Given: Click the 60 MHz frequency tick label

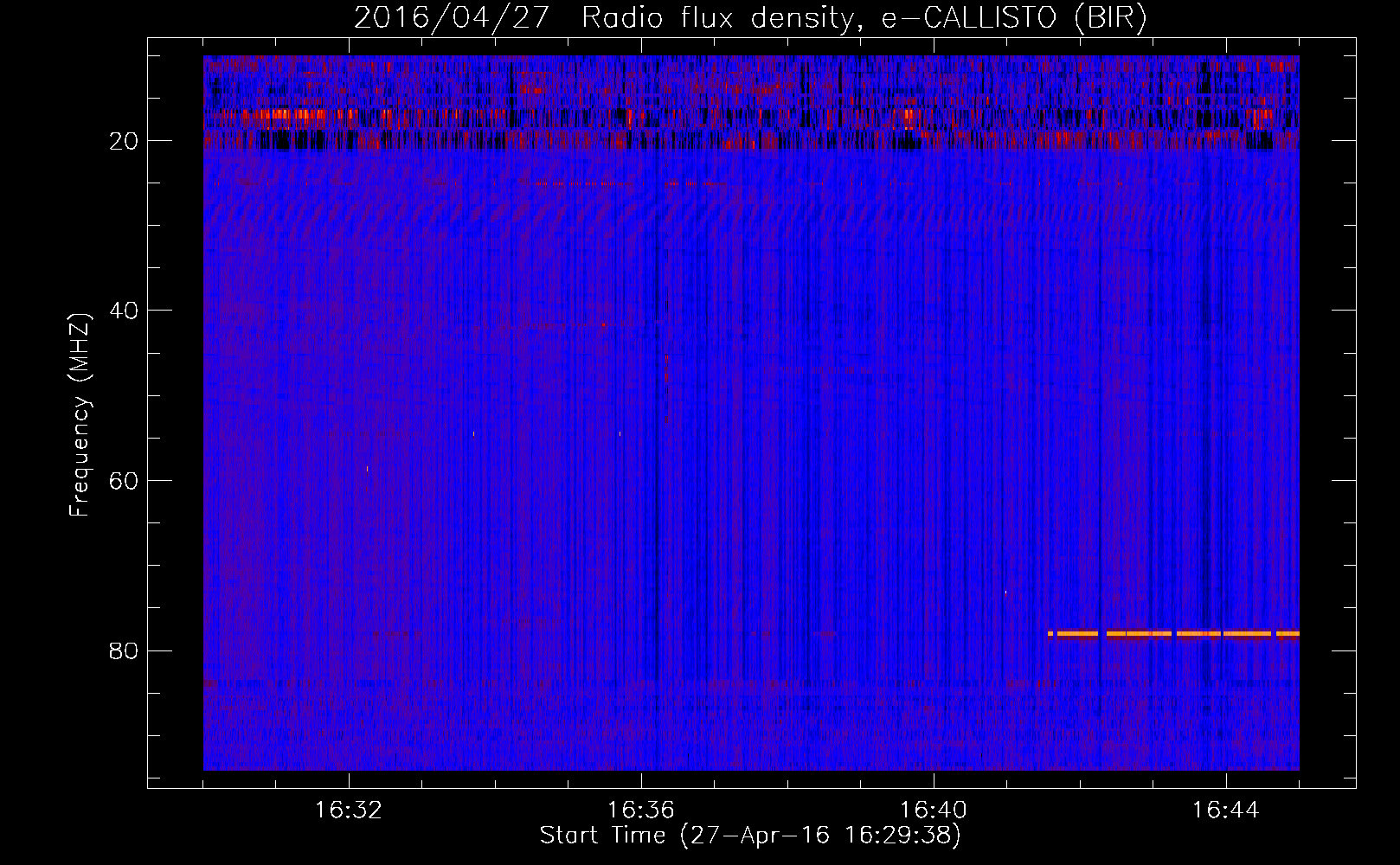Looking at the screenshot, I should point(124,481).
